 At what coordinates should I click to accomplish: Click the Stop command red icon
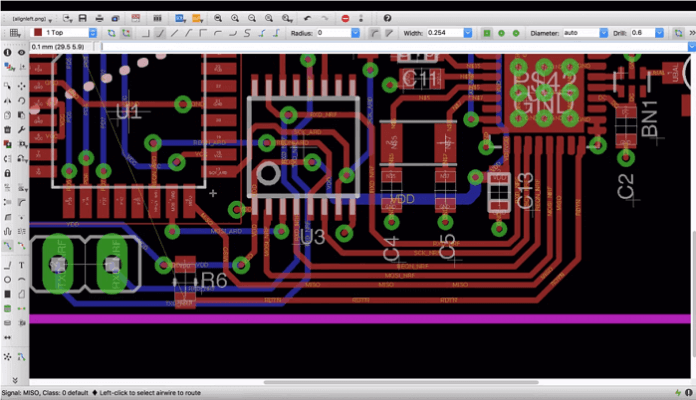coord(345,18)
